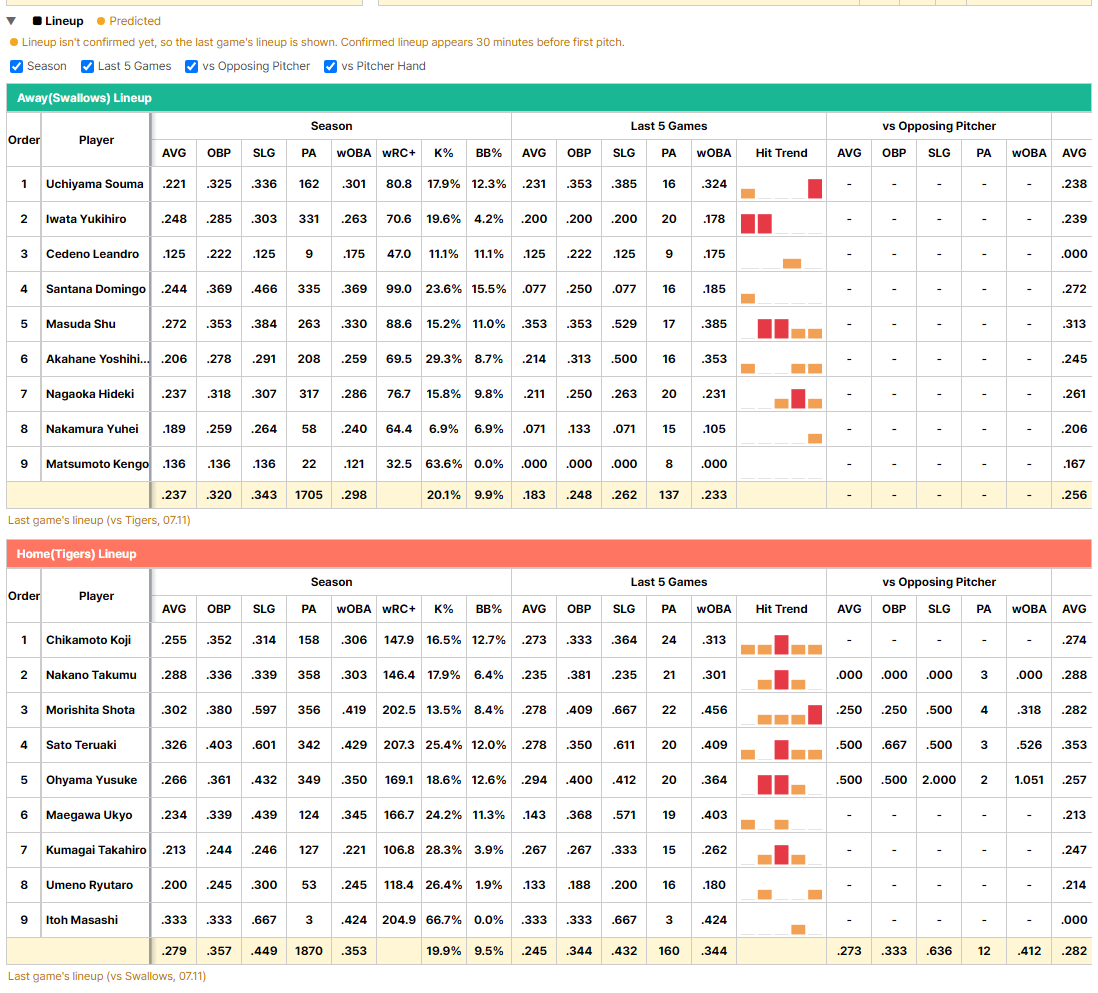
Task: Click the black Lineup legend square
Action: coord(37,21)
